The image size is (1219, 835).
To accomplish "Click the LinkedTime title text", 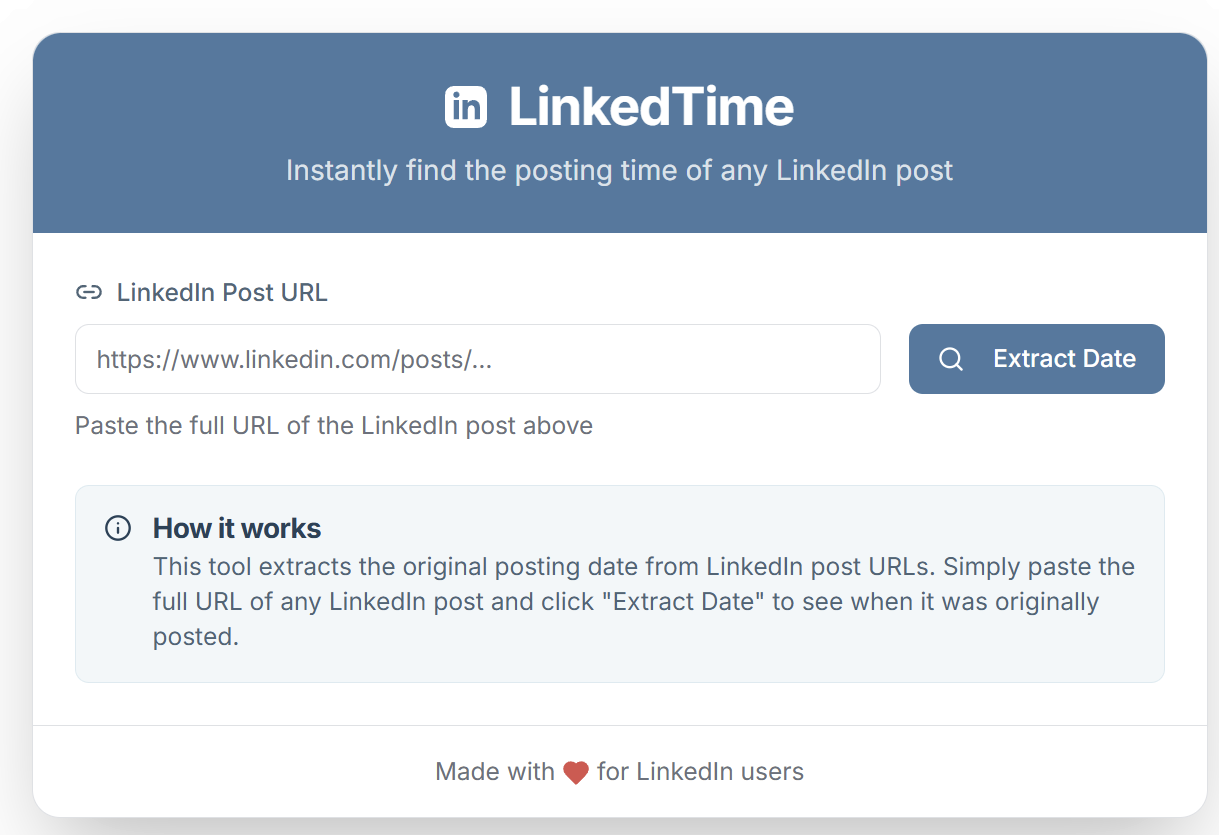I will pos(651,106).
